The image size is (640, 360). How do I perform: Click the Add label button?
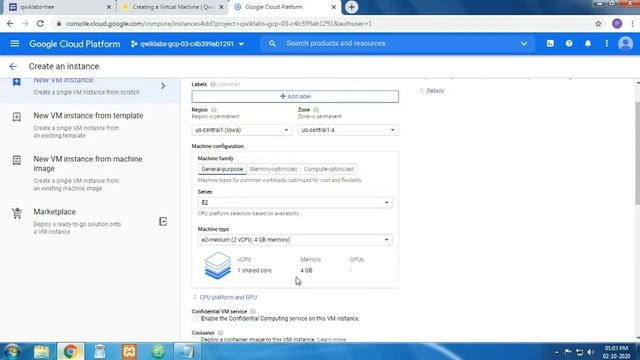[295, 96]
